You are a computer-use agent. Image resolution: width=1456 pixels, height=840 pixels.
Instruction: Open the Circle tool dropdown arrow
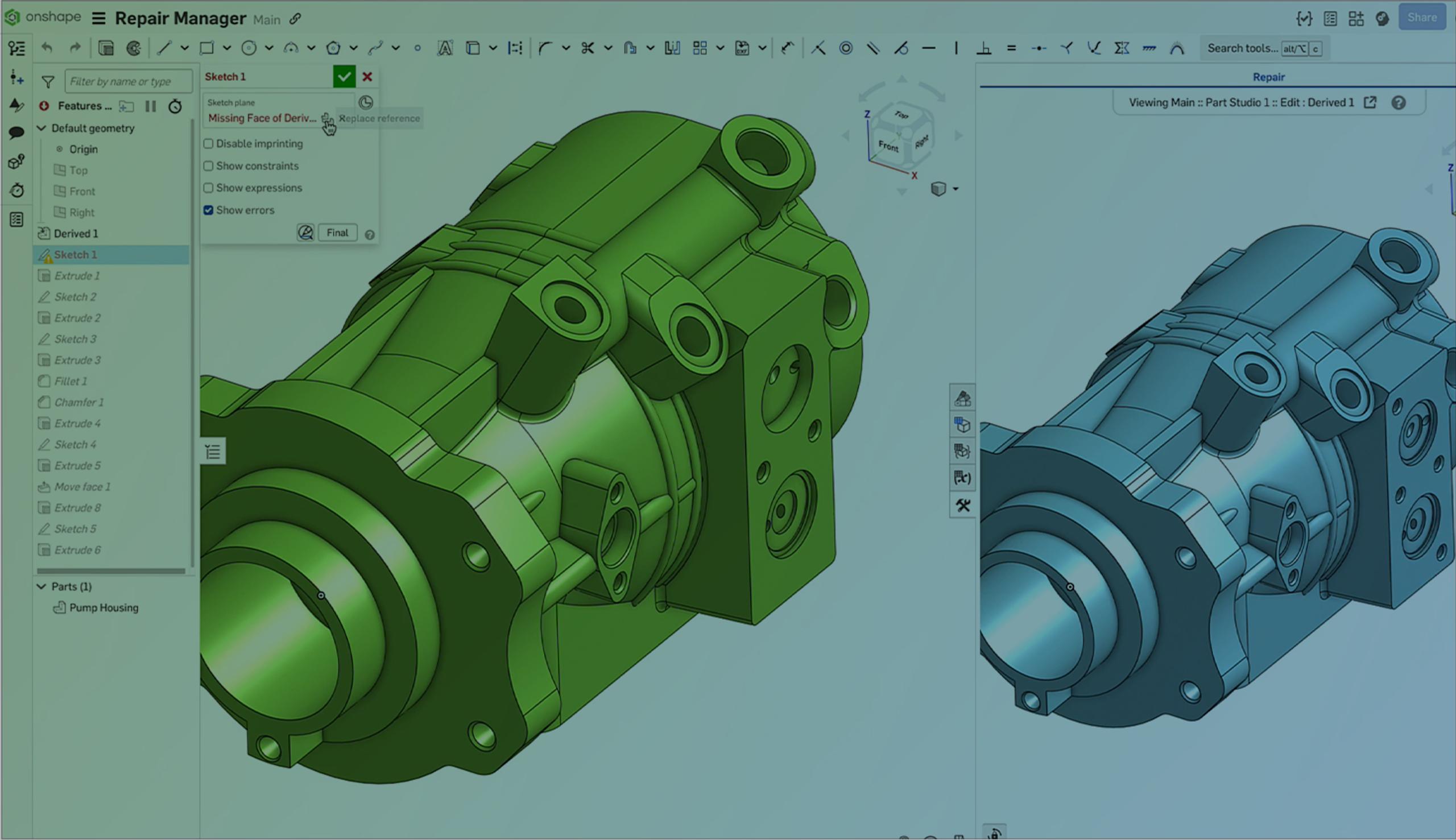268,48
